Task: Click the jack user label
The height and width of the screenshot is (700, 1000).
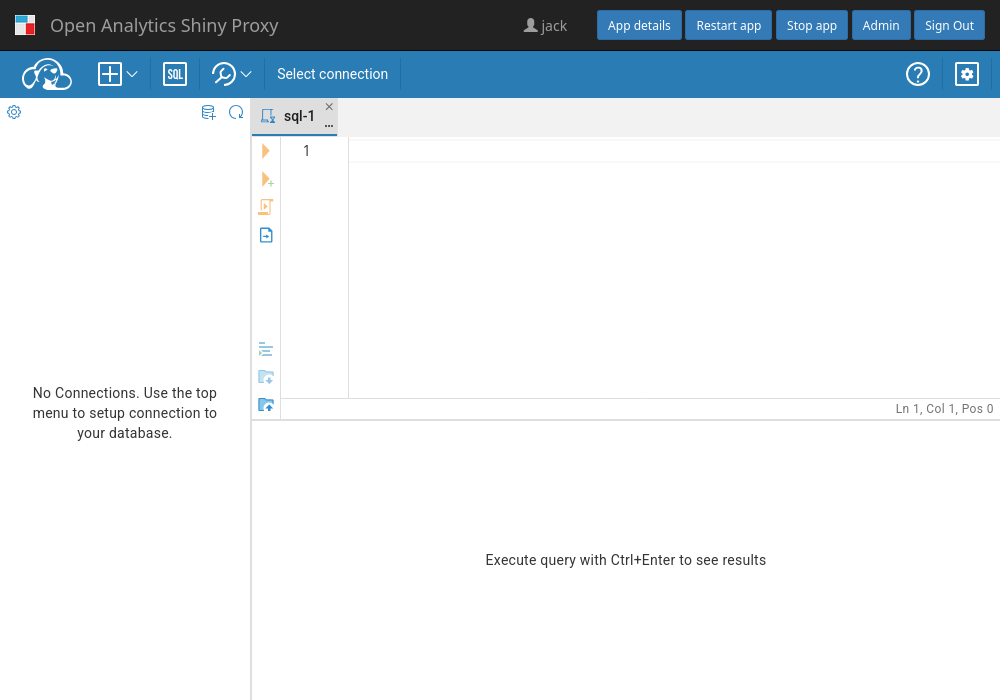Action: (545, 26)
